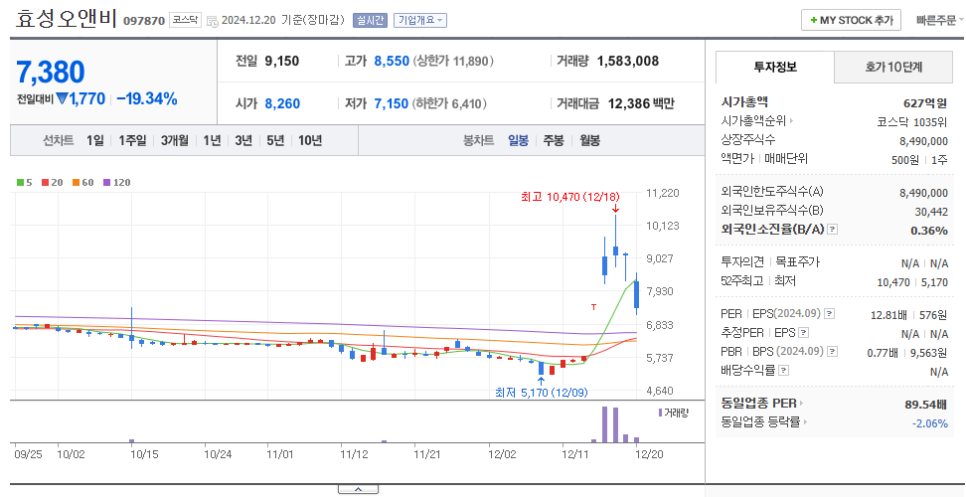Open the 외국인소진율(B/A) help question mark
Screen dimensions: 966x497
point(832,229)
